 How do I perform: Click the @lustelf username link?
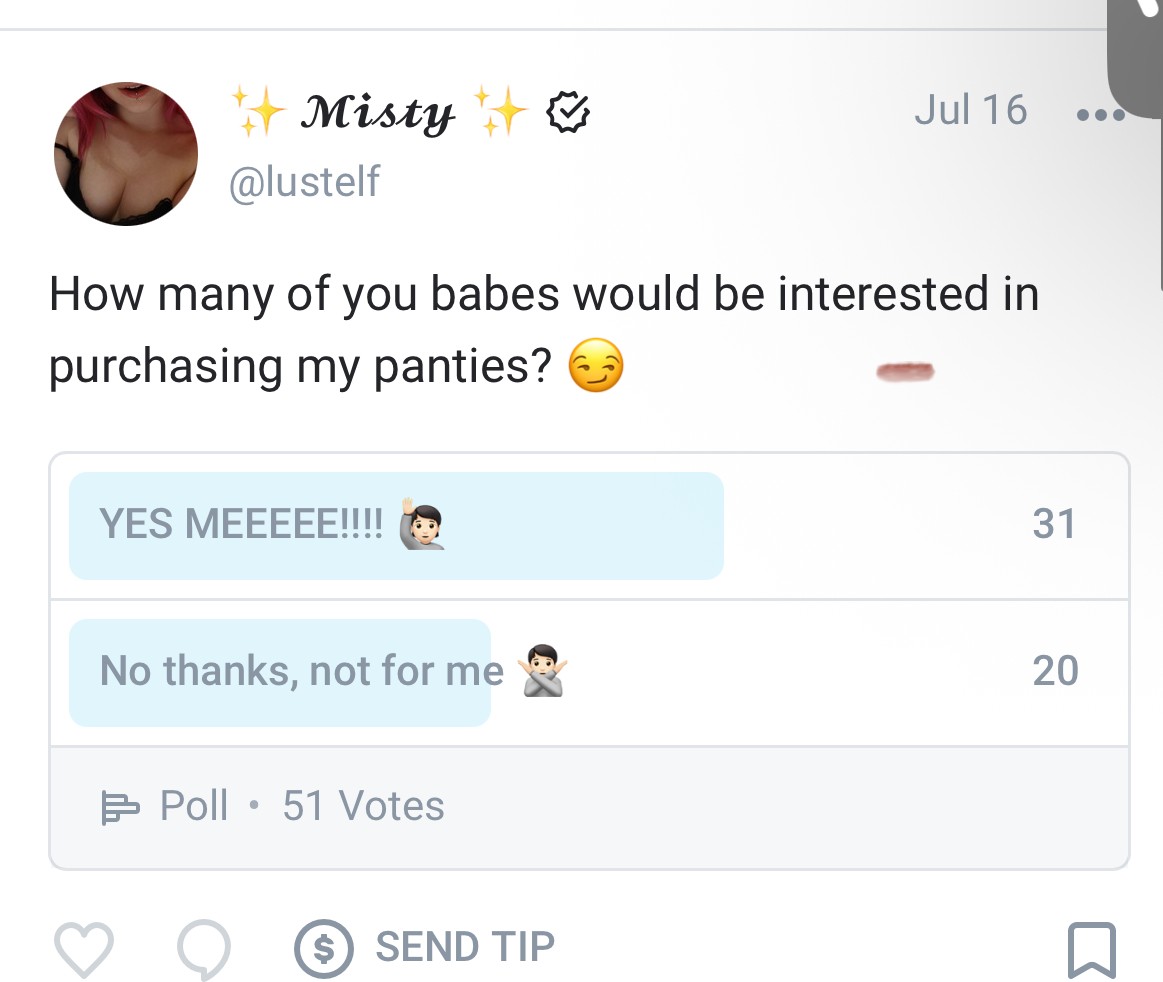(304, 182)
